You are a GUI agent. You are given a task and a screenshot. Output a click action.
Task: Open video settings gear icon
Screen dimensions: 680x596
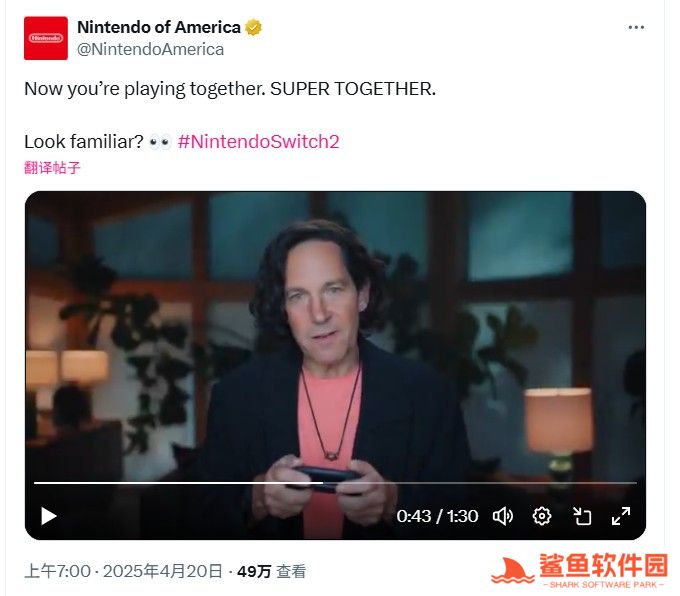542,516
